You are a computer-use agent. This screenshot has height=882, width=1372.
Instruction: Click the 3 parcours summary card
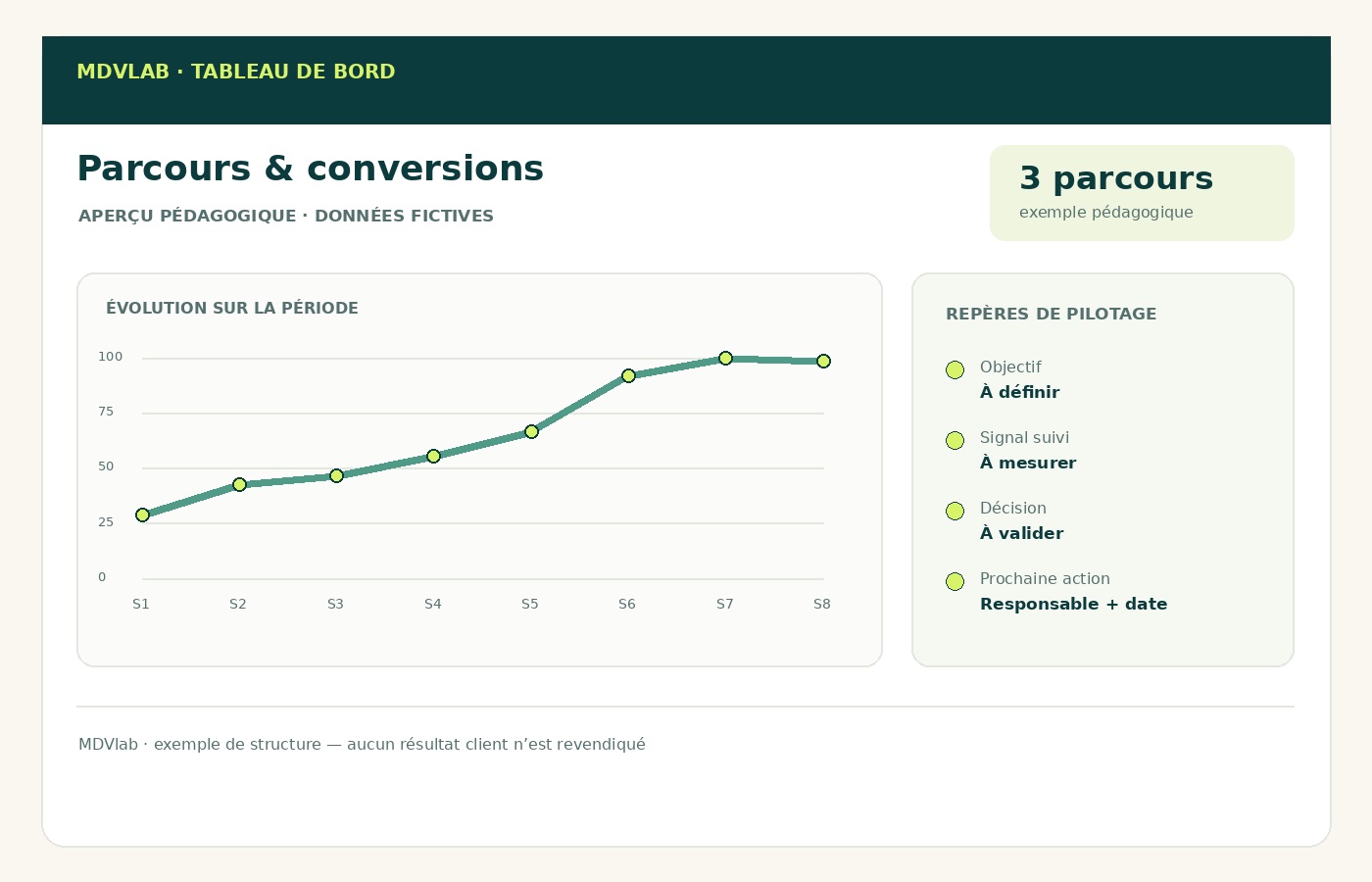pyautogui.click(x=1142, y=193)
